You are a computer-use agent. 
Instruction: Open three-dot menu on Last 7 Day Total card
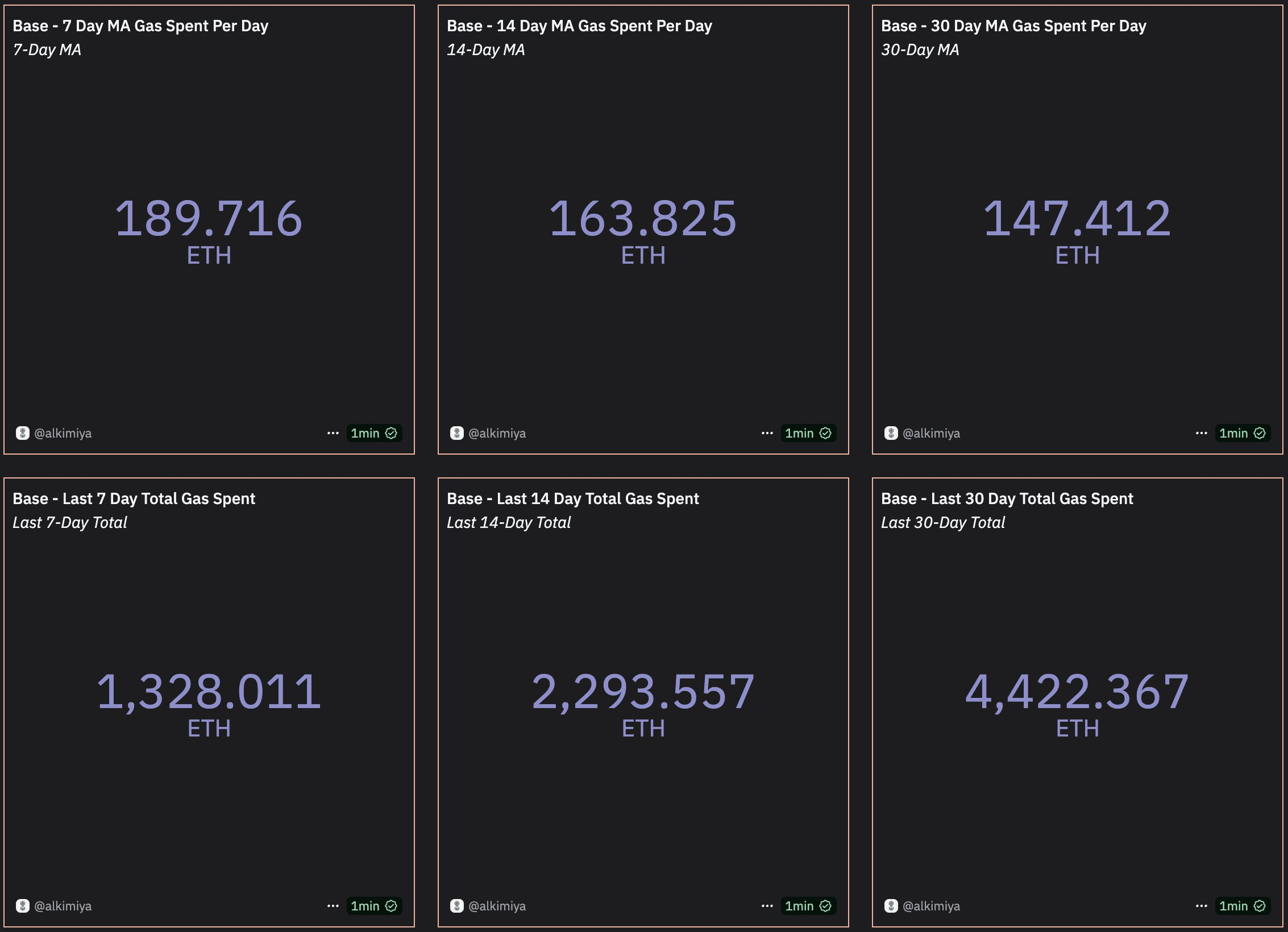(333, 906)
